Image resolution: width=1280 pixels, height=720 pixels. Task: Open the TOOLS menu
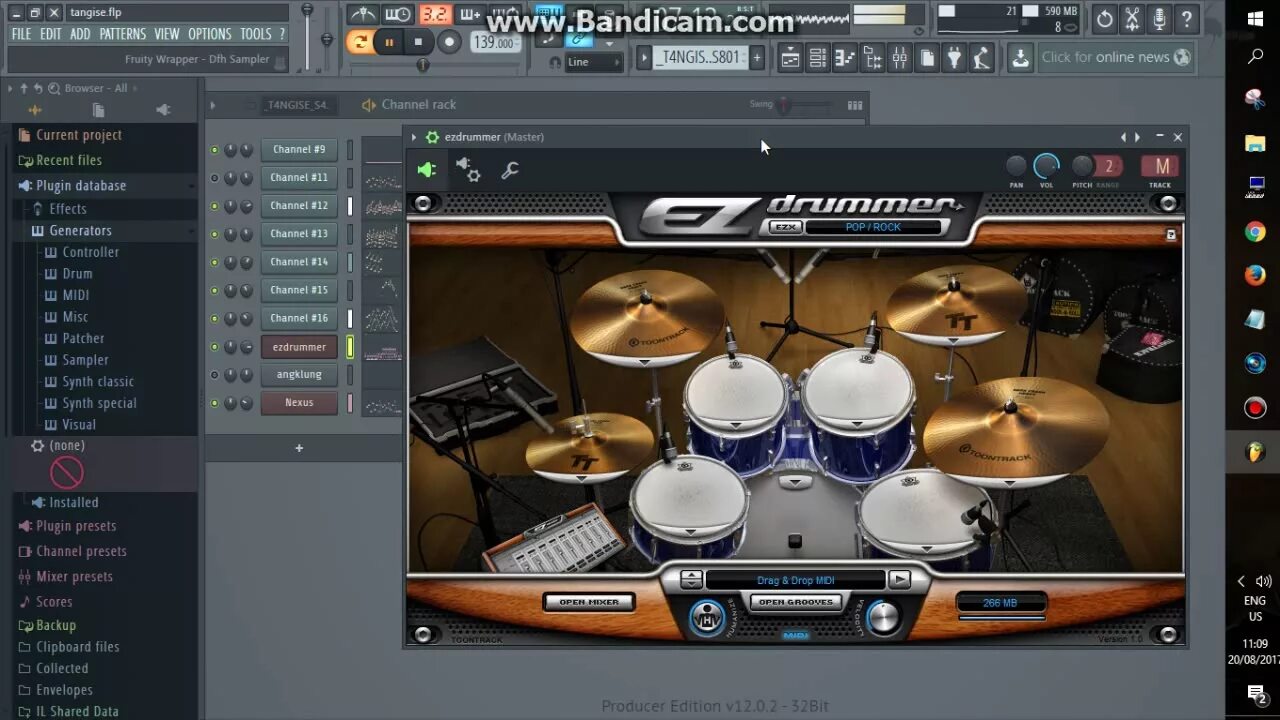pyautogui.click(x=256, y=34)
